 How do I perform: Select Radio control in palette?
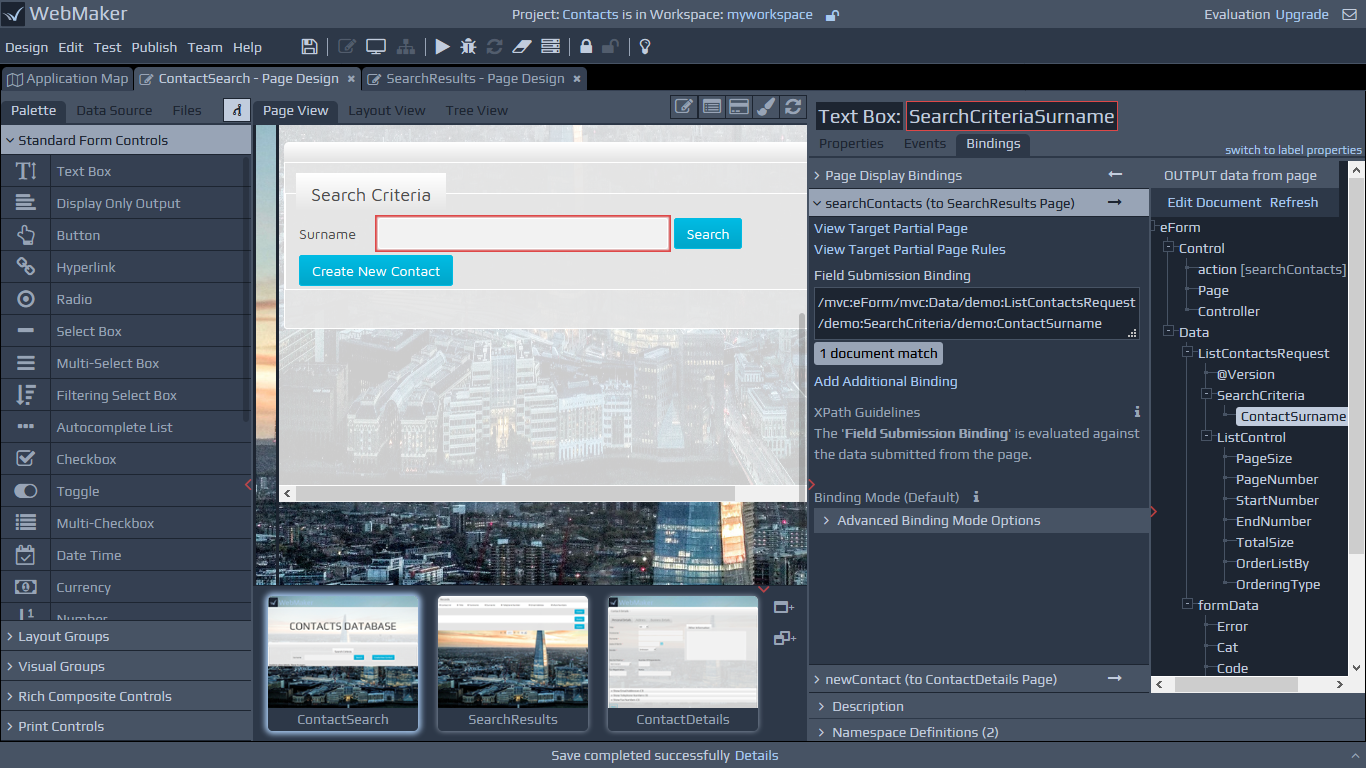125,299
